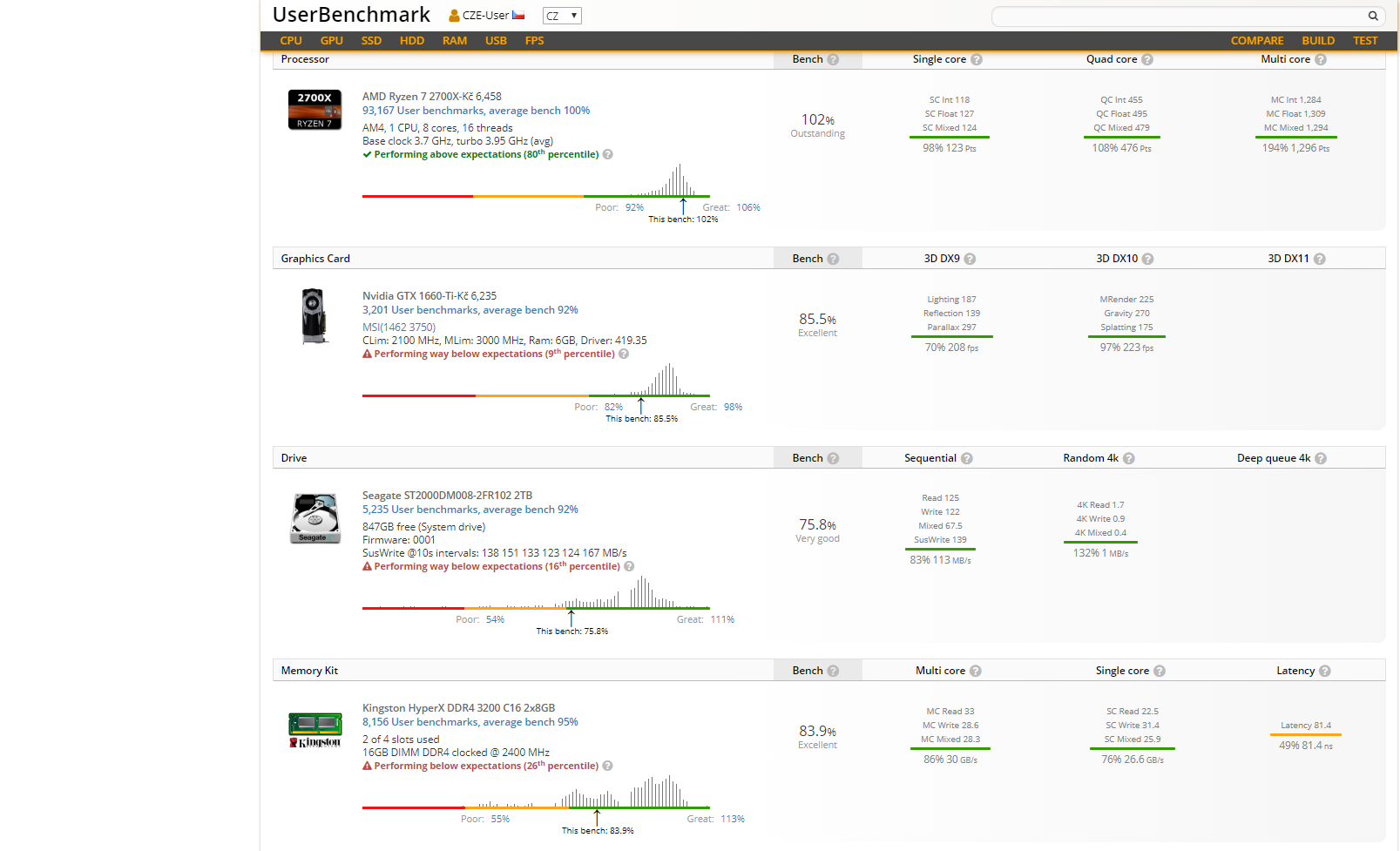Image resolution: width=1400 pixels, height=851 pixels.
Task: Click help icon after CPU 80th percentile note
Action: point(608,155)
